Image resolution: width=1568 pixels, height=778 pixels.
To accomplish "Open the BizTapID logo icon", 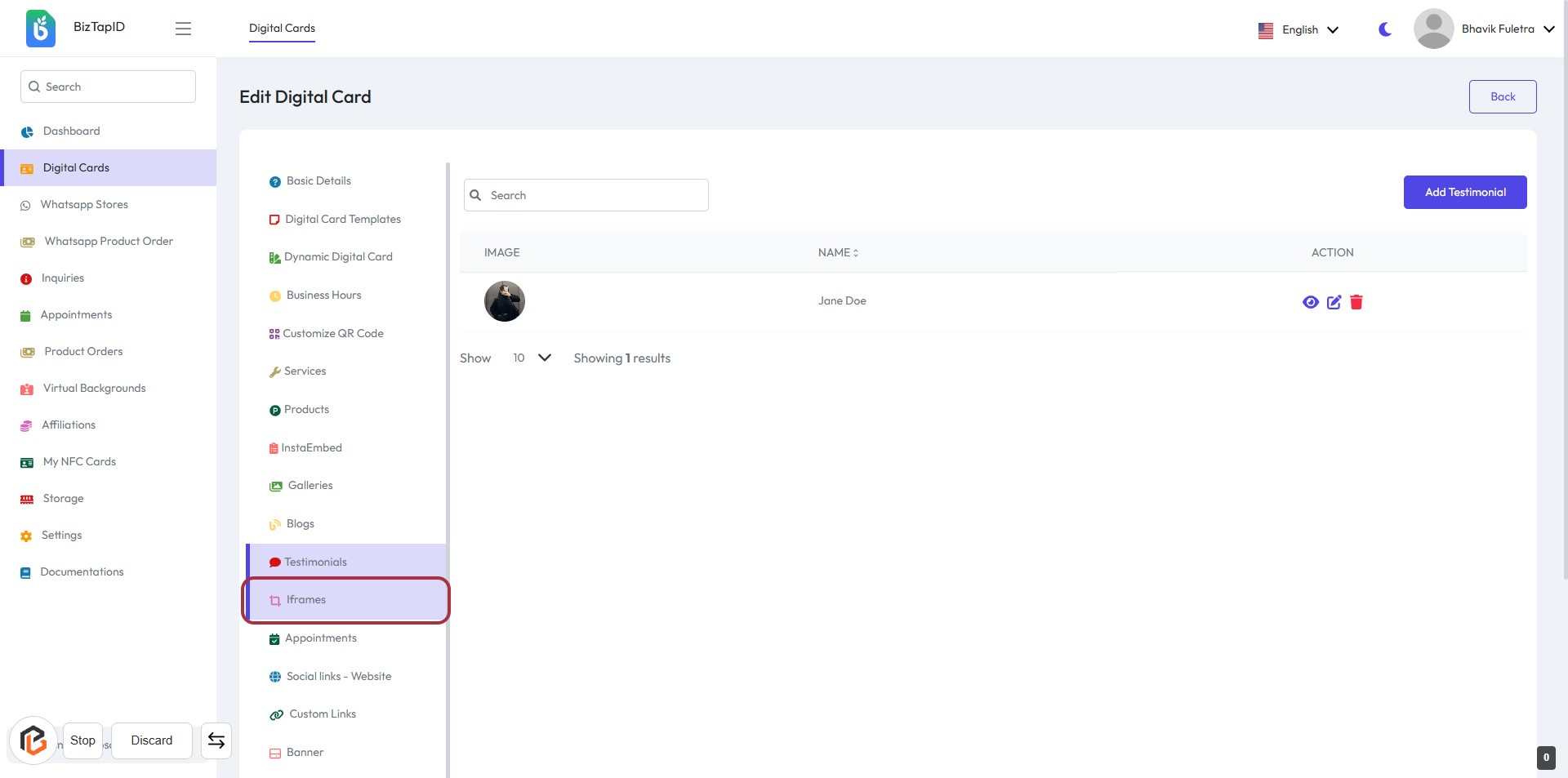I will tap(41, 29).
